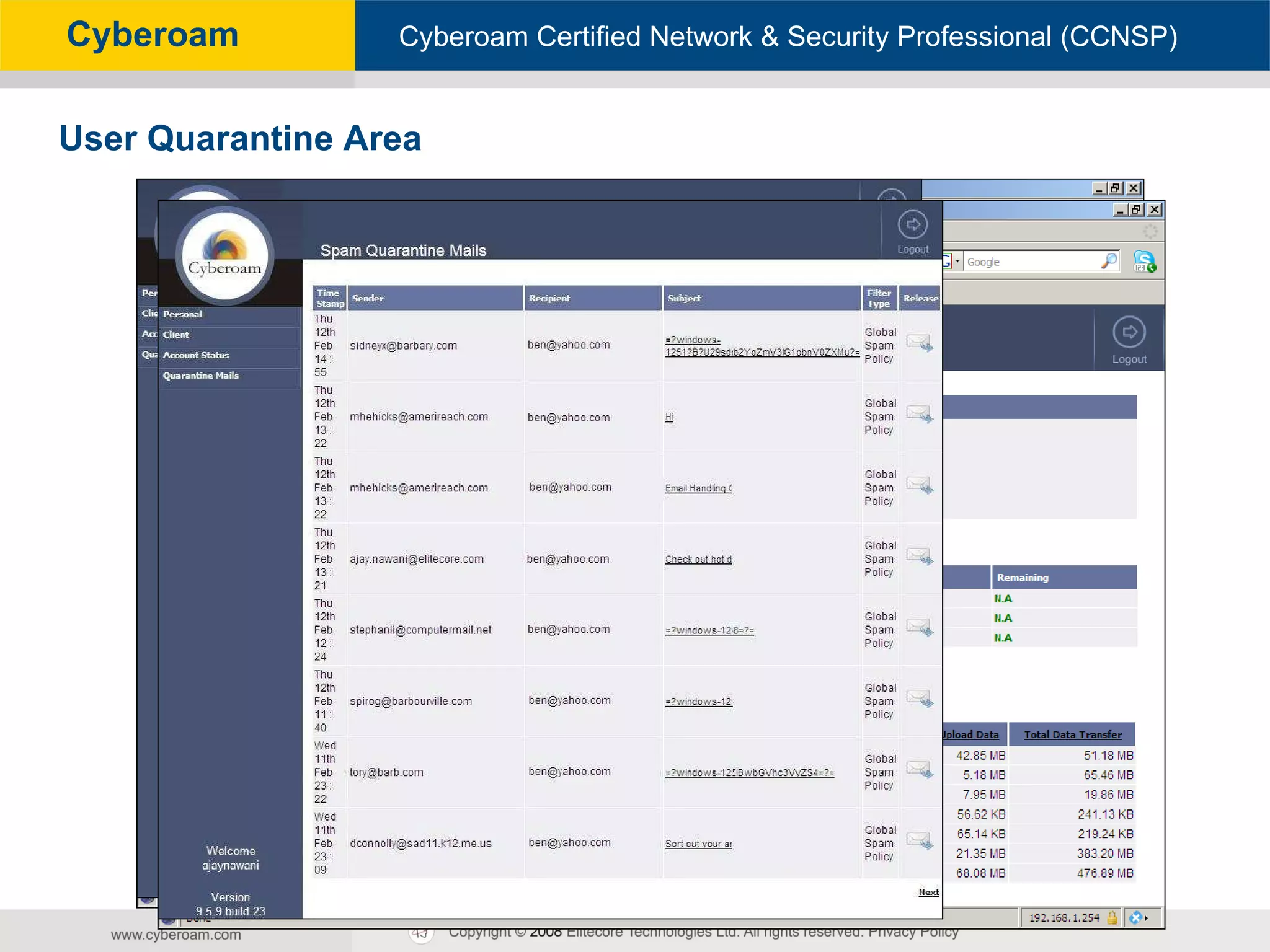Release mail from stephanii@computermail.net
The height and width of the screenshot is (952, 1270).
click(x=919, y=627)
